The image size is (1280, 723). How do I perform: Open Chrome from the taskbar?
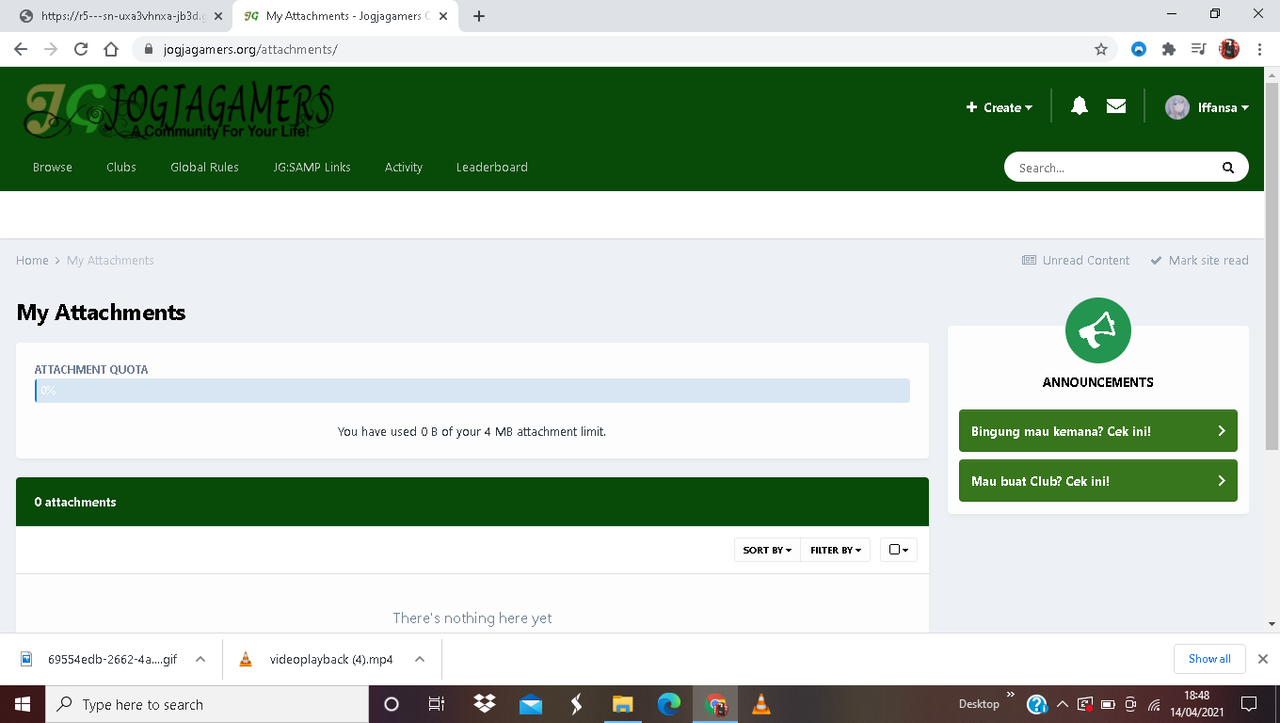(715, 704)
